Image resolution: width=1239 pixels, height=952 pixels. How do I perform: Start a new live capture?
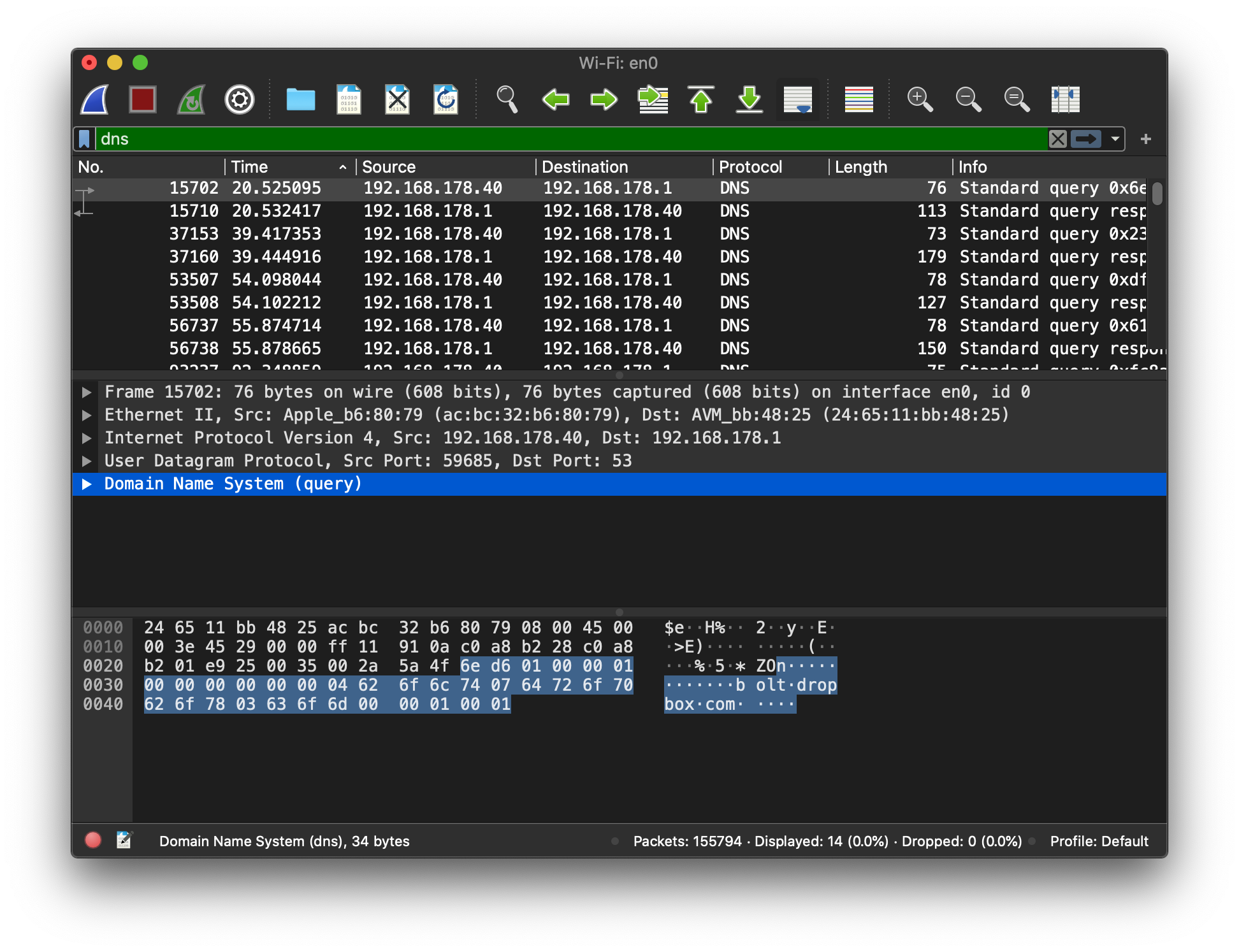(94, 99)
